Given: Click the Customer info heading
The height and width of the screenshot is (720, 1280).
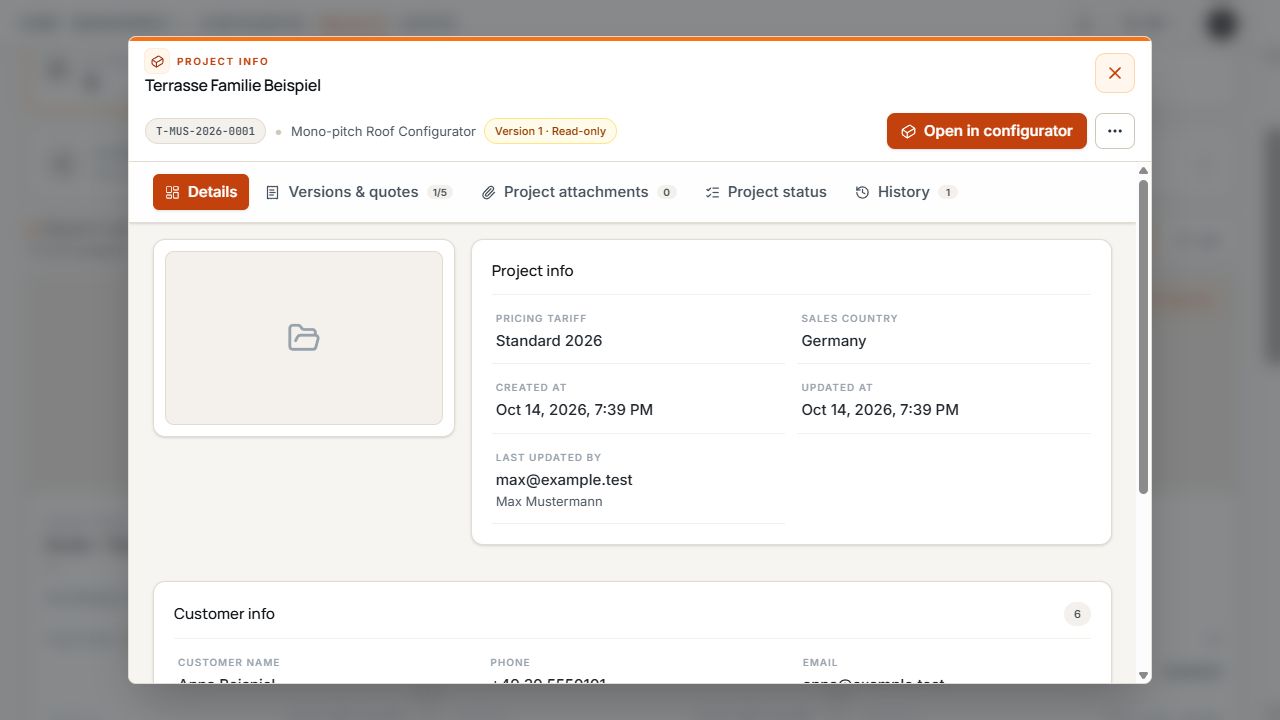Looking at the screenshot, I should click(x=224, y=614).
